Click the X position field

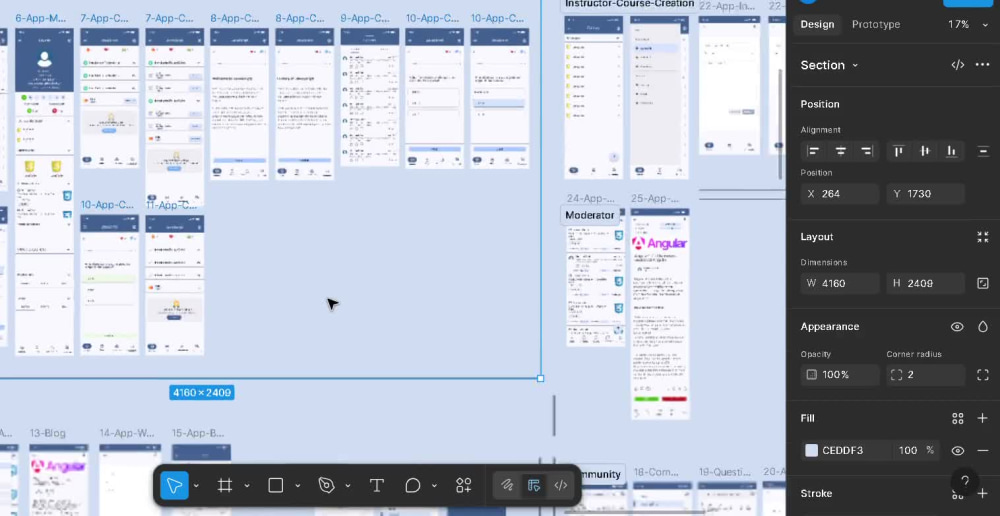840,193
